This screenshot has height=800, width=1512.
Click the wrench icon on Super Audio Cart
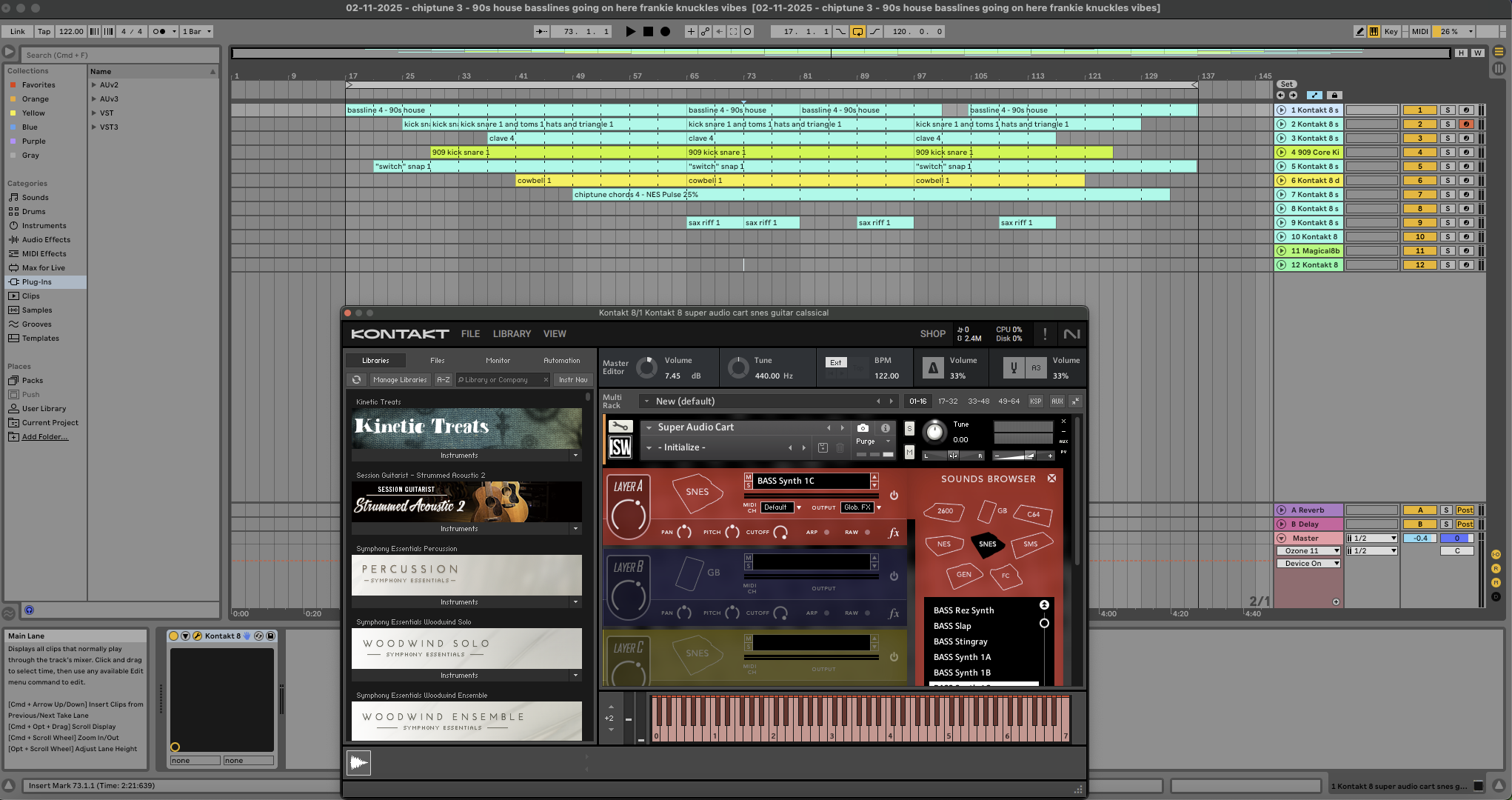(x=620, y=426)
